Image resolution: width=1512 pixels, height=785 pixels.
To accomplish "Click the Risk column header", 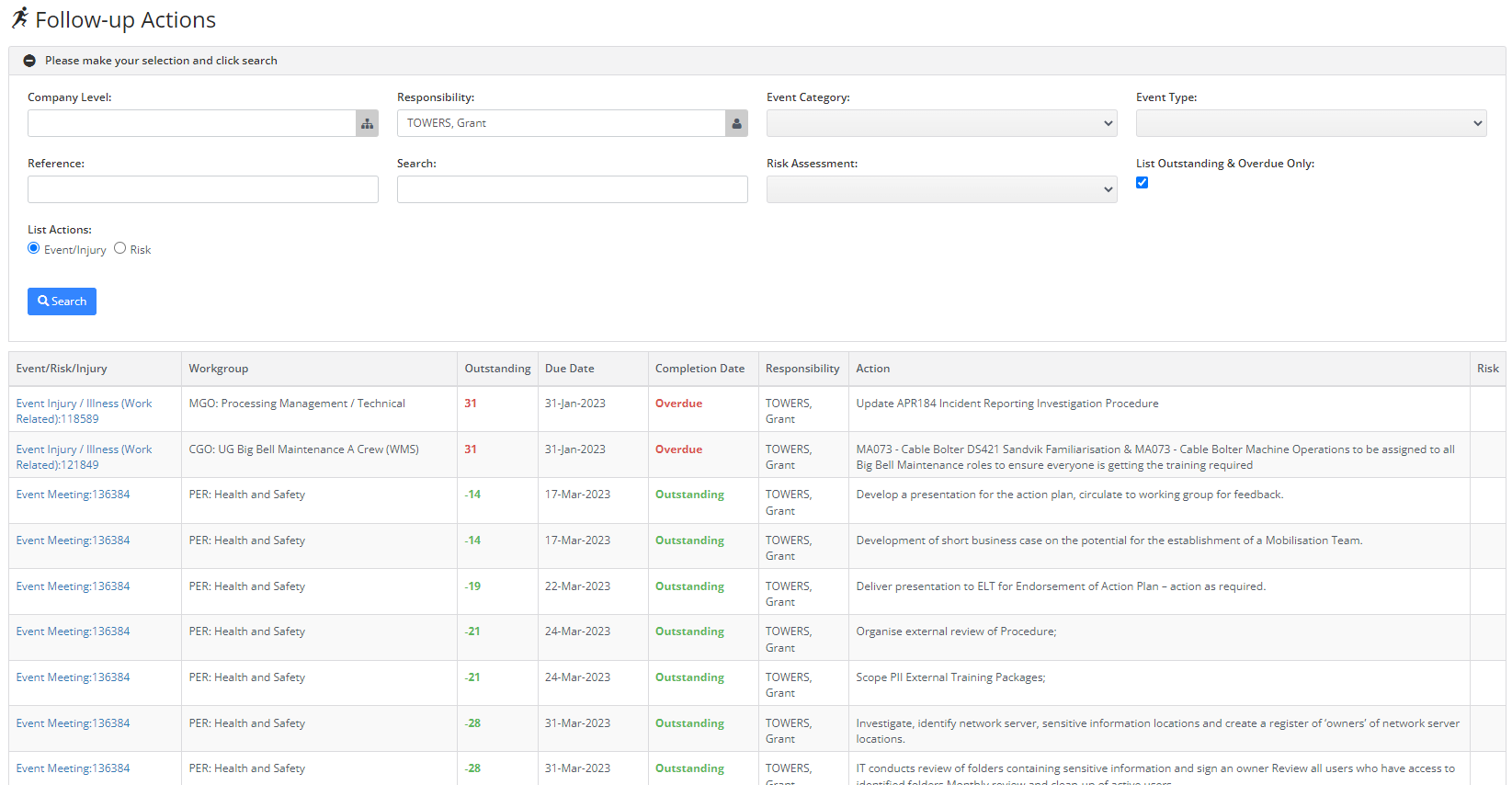I will pos(1487,369).
